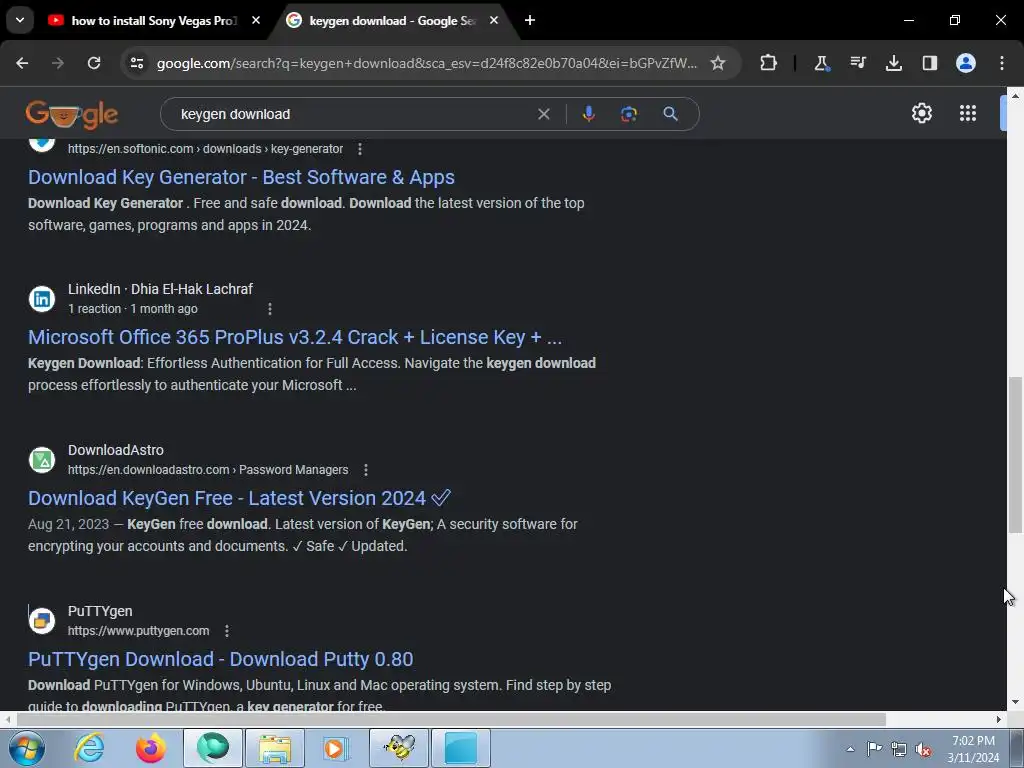
Task: Open Download KeyGen Free Latest Version link
Action: [239, 498]
